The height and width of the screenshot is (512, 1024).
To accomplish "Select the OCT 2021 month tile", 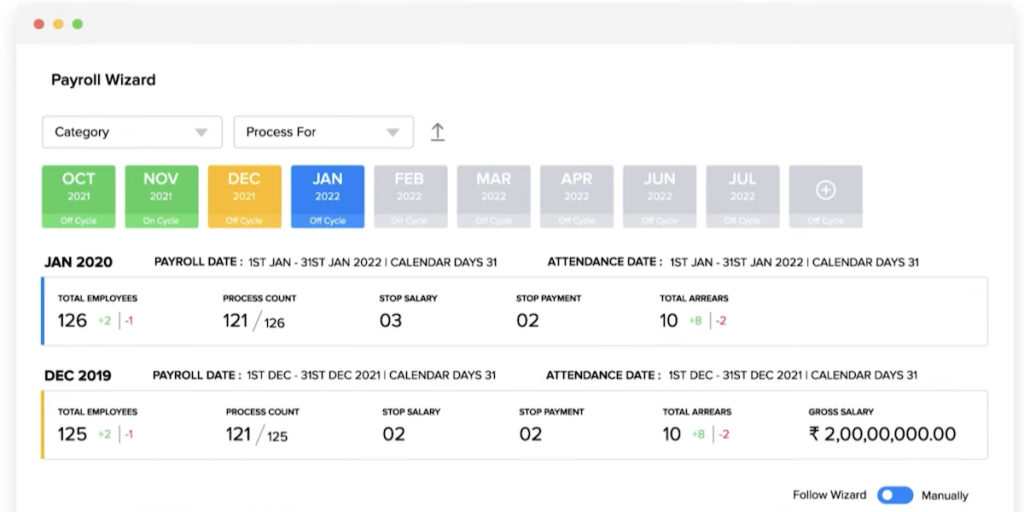I will pos(79,196).
